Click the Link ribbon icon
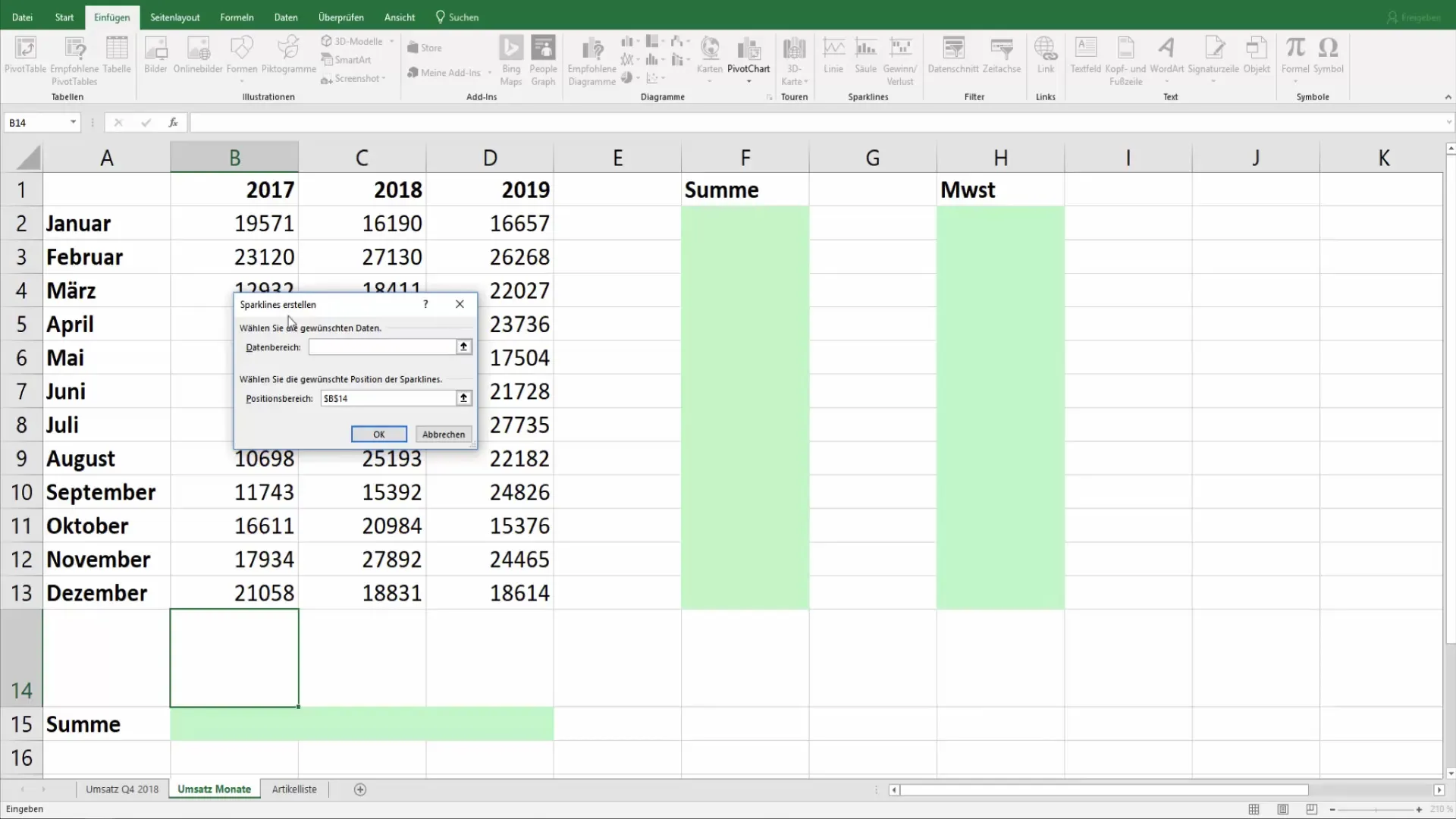1456x819 pixels. point(1046,55)
